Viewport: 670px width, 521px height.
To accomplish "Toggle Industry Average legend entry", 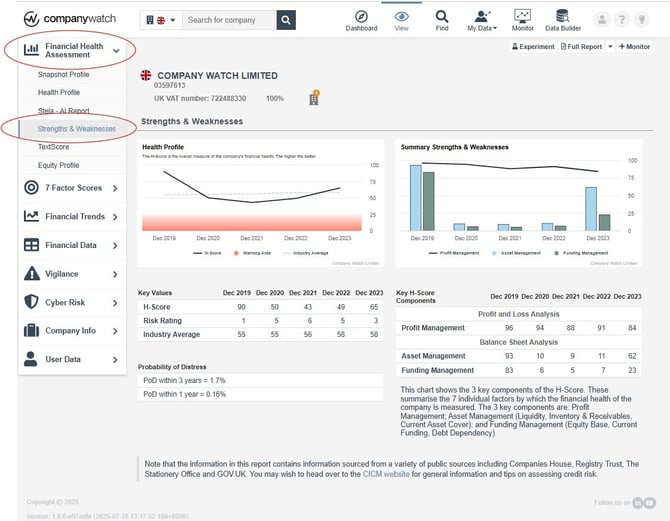I will (306, 253).
